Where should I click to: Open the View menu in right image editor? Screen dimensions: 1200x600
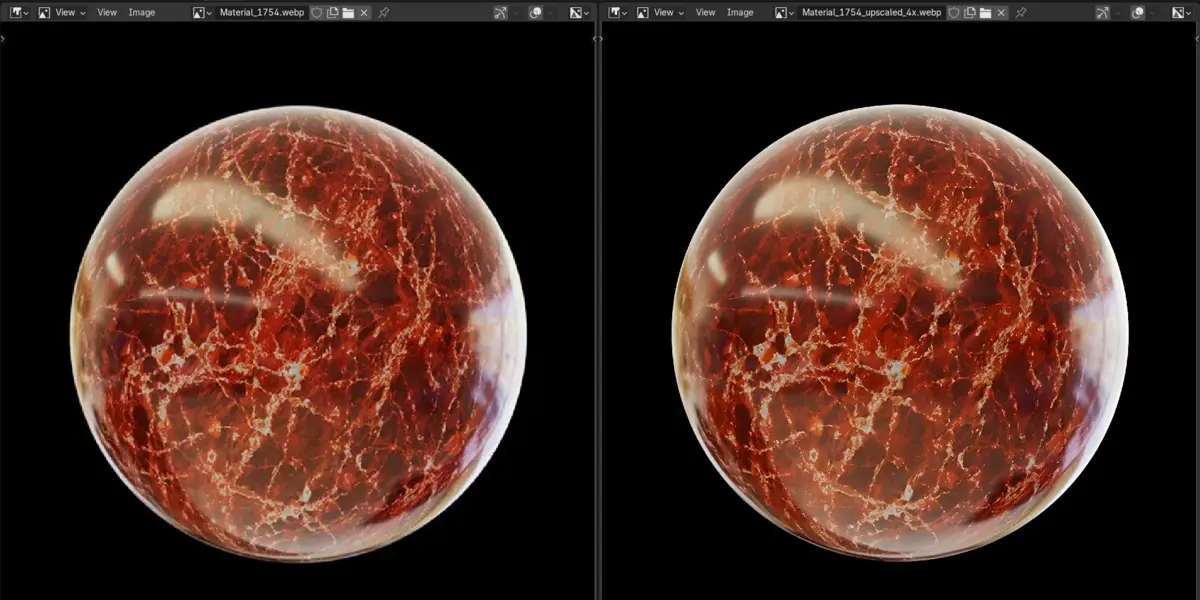point(705,12)
